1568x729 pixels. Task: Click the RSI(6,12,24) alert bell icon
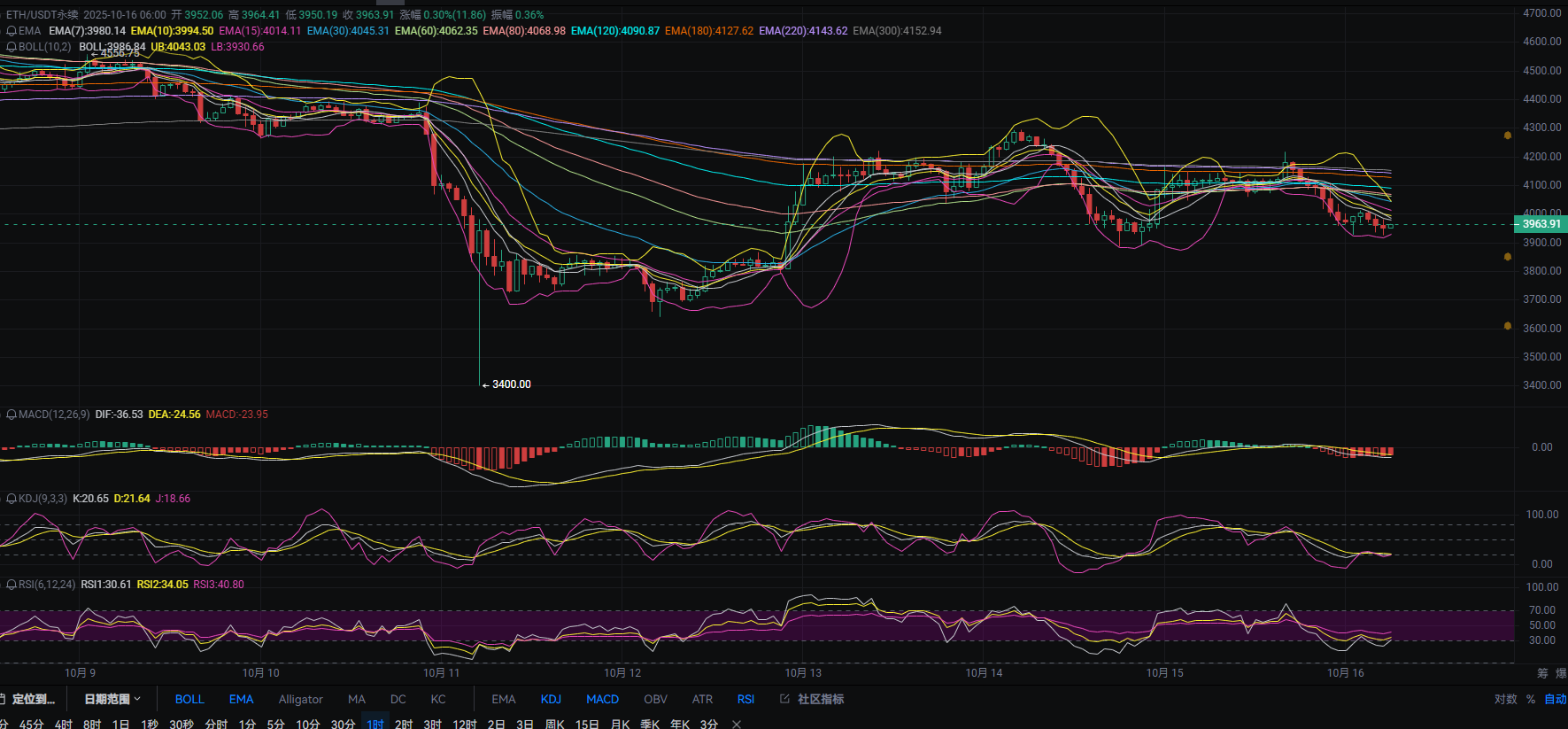12,585
